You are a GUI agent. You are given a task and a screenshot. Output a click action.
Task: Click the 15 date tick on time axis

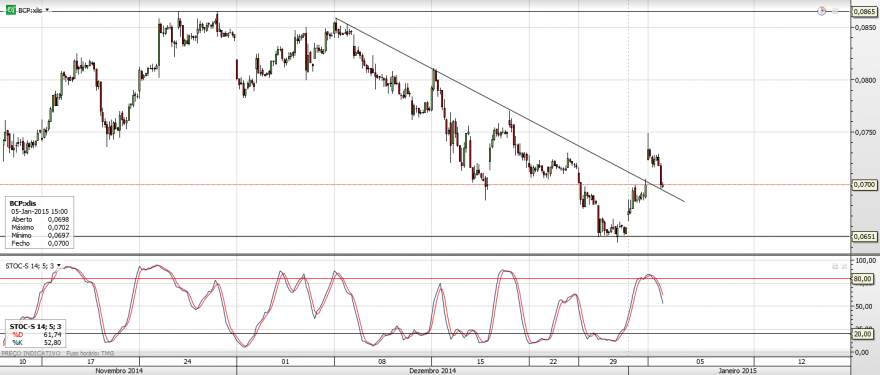click(x=480, y=361)
